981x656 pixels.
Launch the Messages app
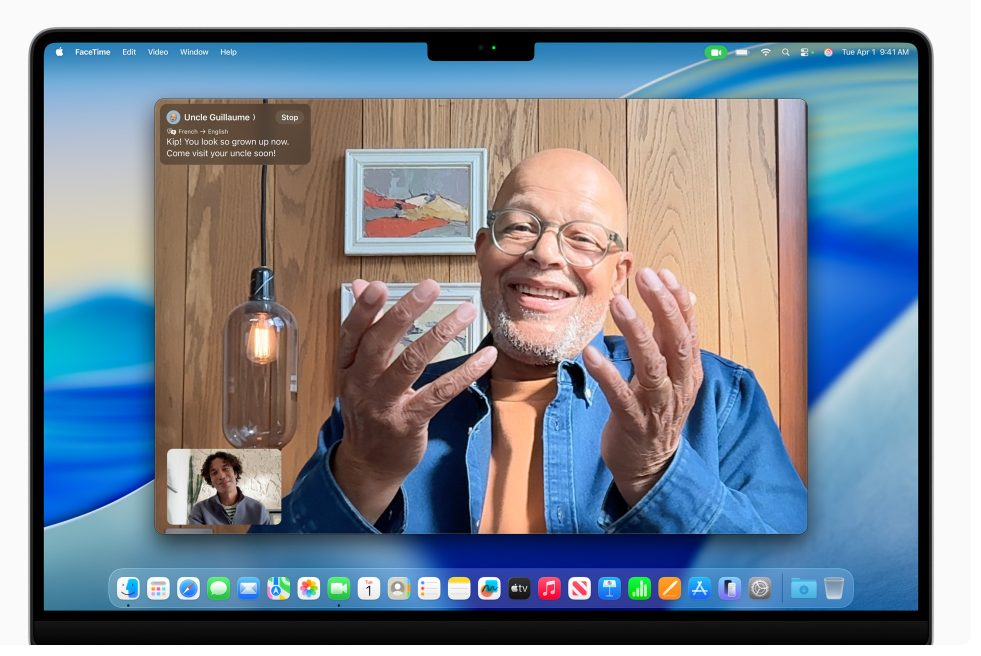point(216,588)
